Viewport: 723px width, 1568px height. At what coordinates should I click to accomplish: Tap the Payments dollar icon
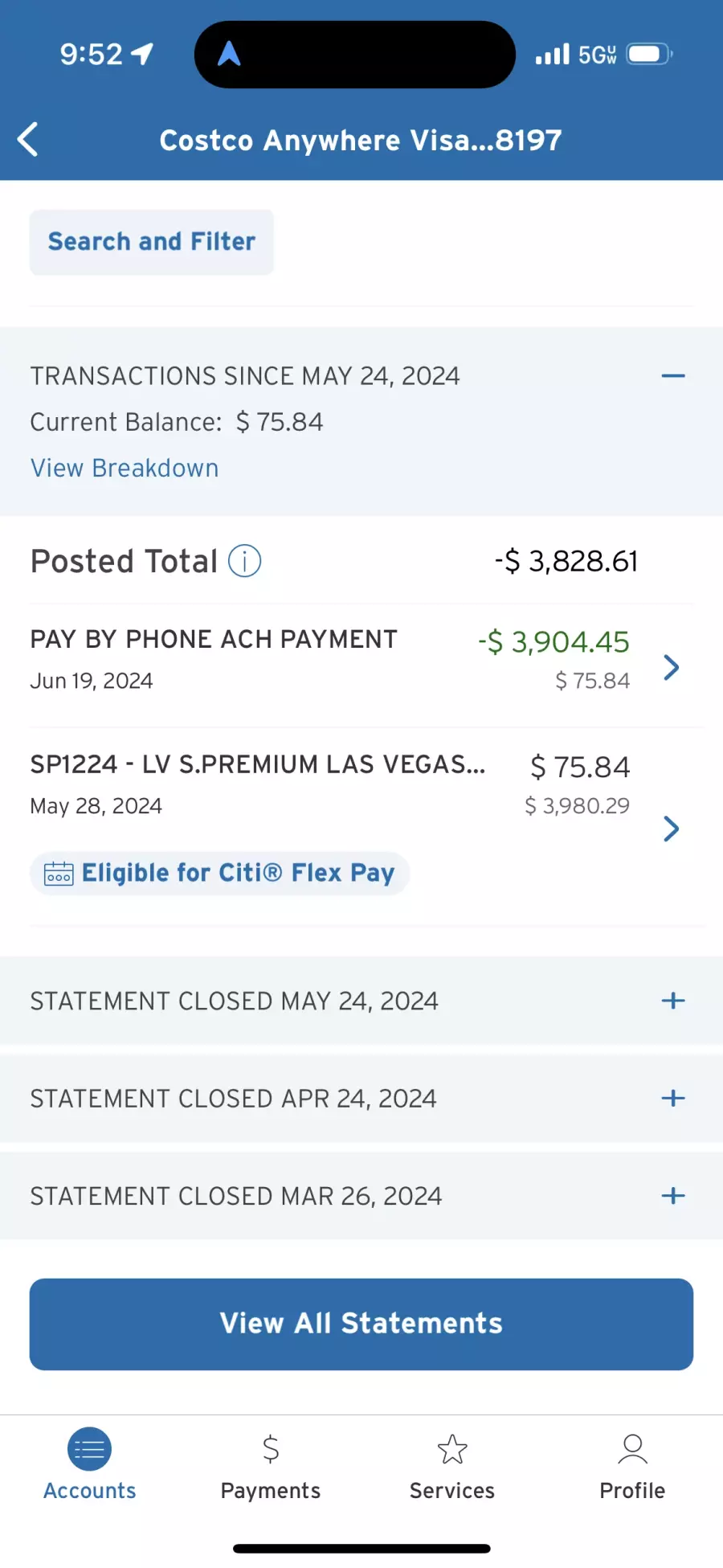click(x=271, y=1449)
